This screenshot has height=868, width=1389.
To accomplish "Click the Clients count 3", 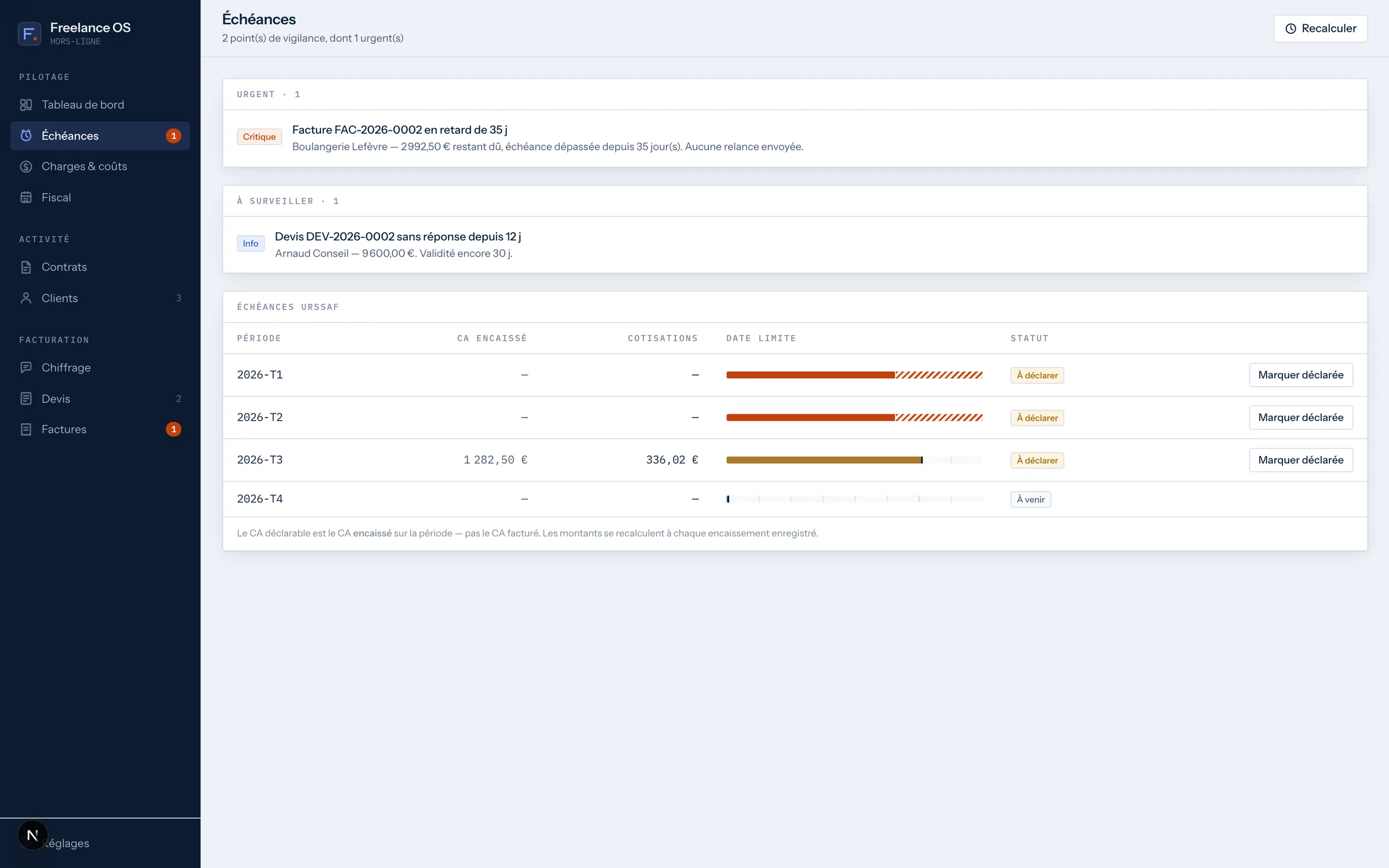I will coord(178,298).
